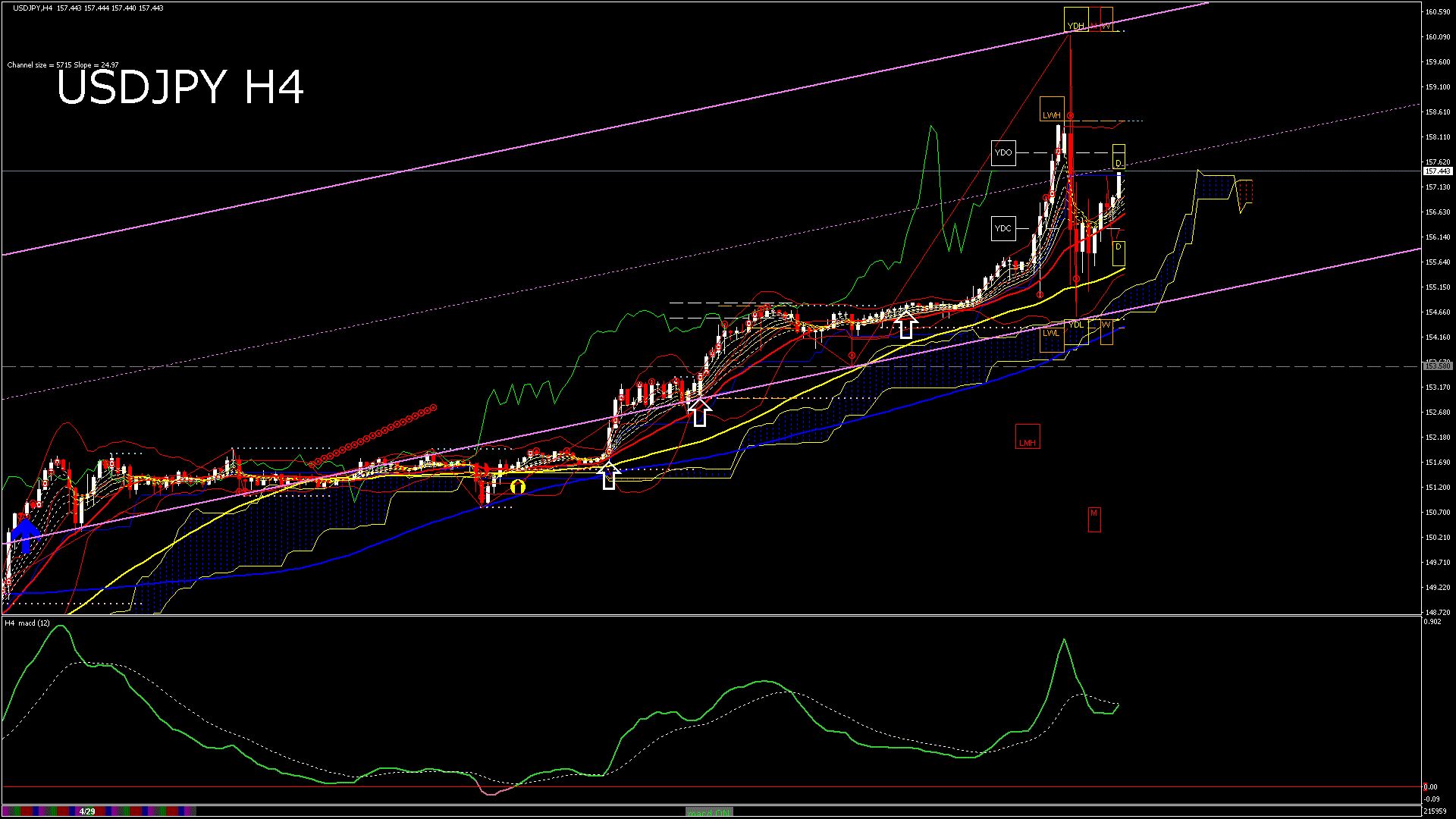Click the 215959 value at bottom right
The height and width of the screenshot is (819, 1456).
[x=1436, y=811]
